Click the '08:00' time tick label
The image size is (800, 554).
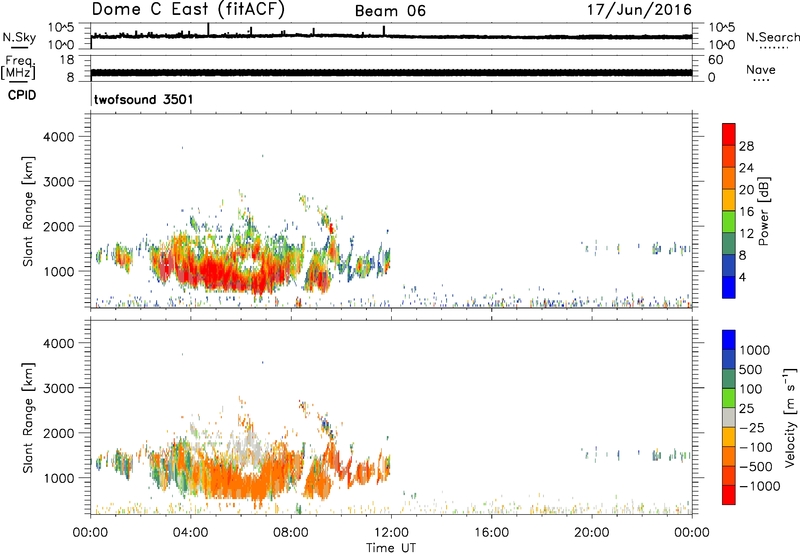[x=290, y=533]
